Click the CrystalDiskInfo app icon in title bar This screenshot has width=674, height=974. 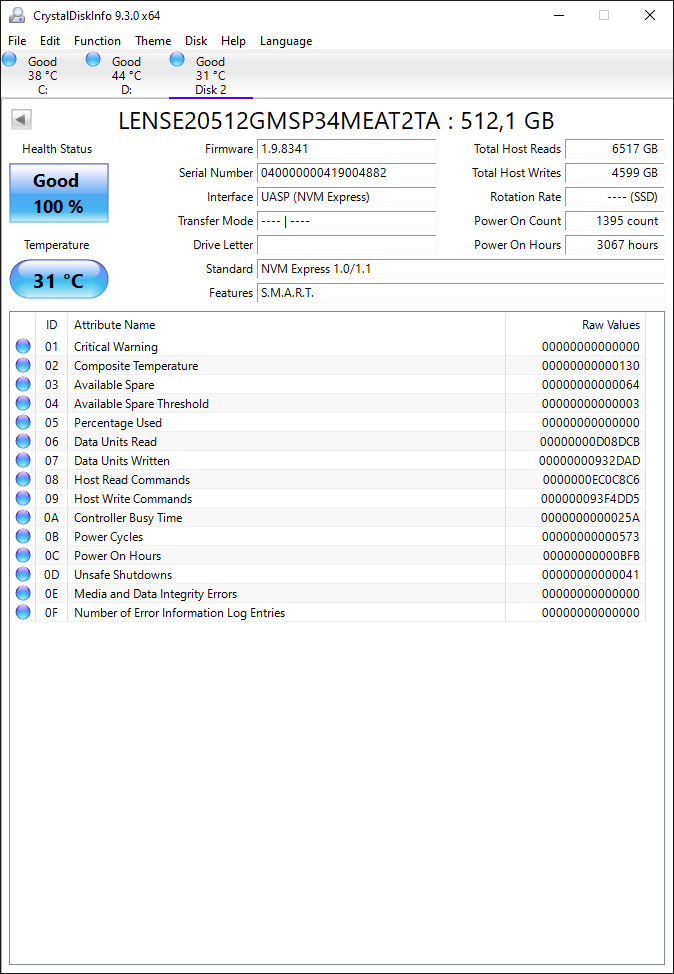click(16, 15)
